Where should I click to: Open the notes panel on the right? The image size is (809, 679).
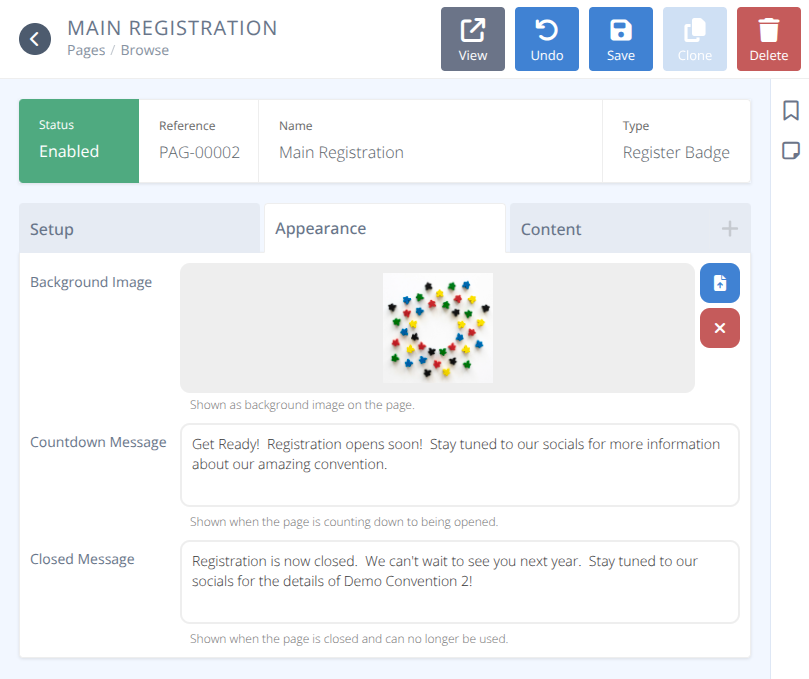[790, 151]
